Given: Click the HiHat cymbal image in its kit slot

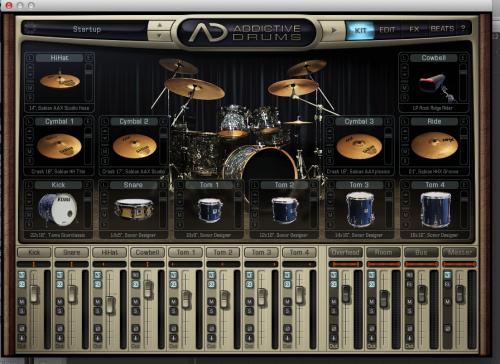Looking at the screenshot, I should (60, 81).
